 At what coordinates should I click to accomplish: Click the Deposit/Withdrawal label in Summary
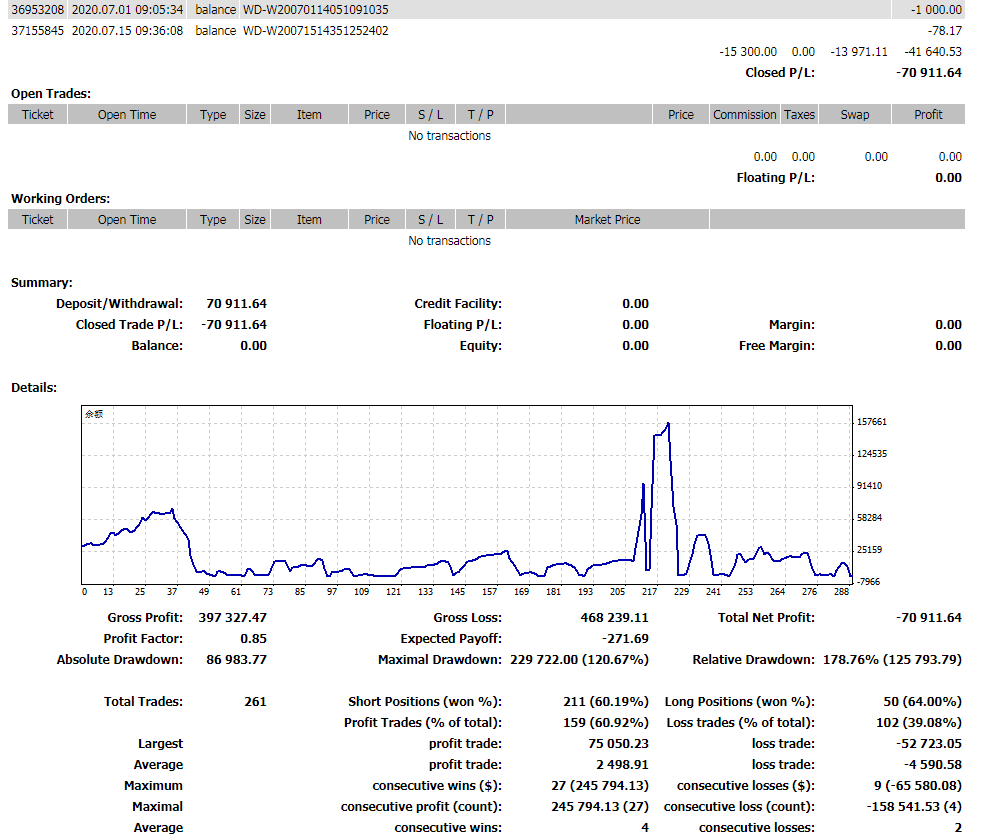pyautogui.click(x=119, y=304)
